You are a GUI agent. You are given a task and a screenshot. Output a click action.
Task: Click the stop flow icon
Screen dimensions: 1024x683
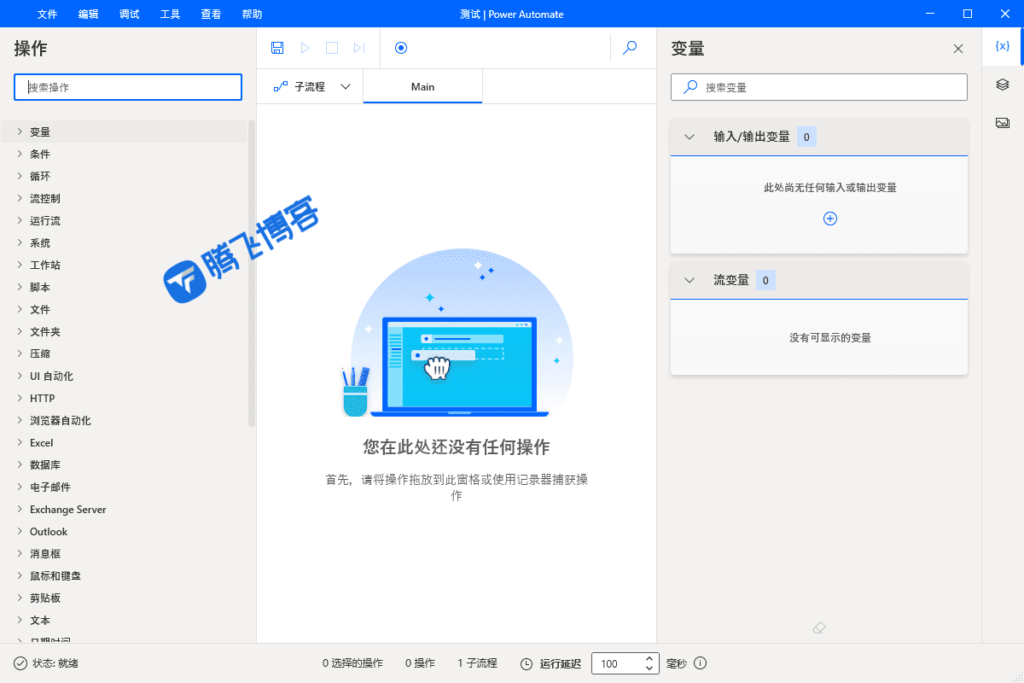[x=330, y=47]
